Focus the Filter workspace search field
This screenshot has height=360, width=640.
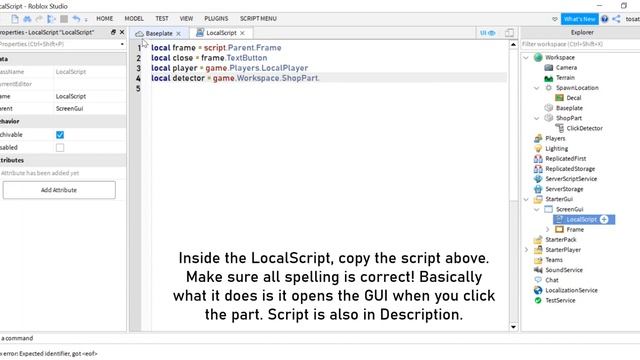[580, 44]
